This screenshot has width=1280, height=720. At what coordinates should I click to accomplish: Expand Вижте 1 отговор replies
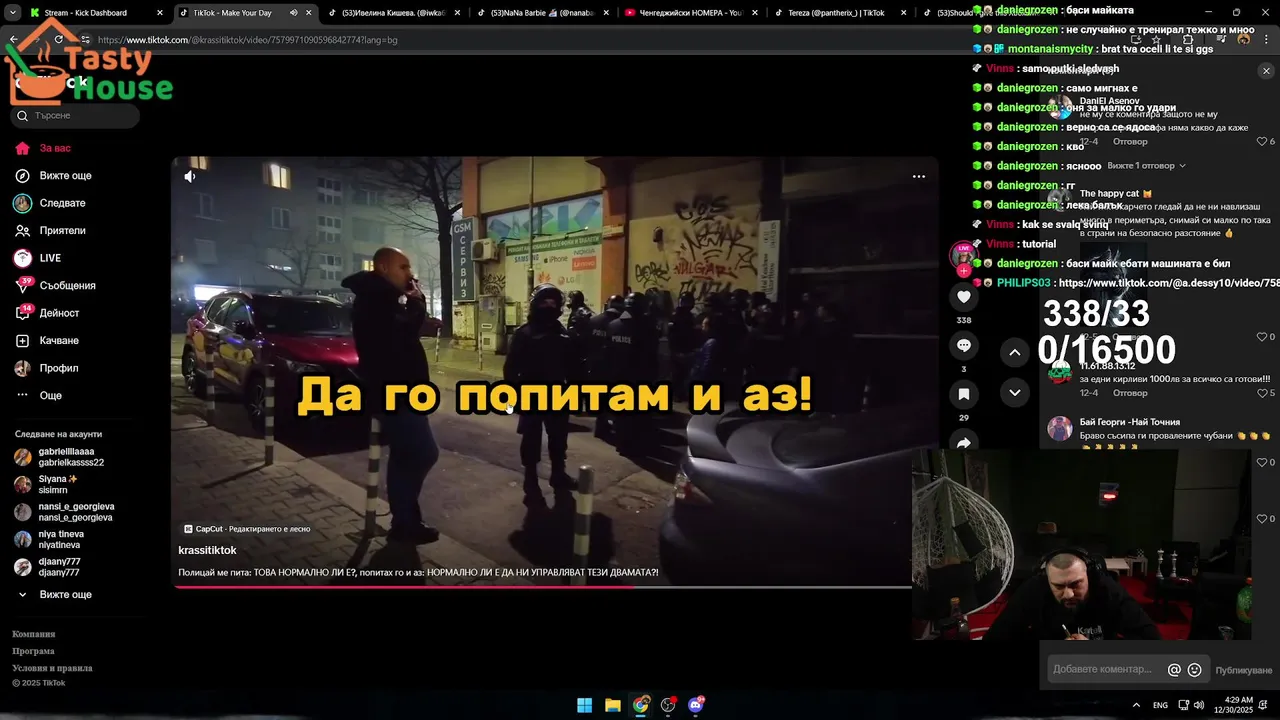(1146, 166)
